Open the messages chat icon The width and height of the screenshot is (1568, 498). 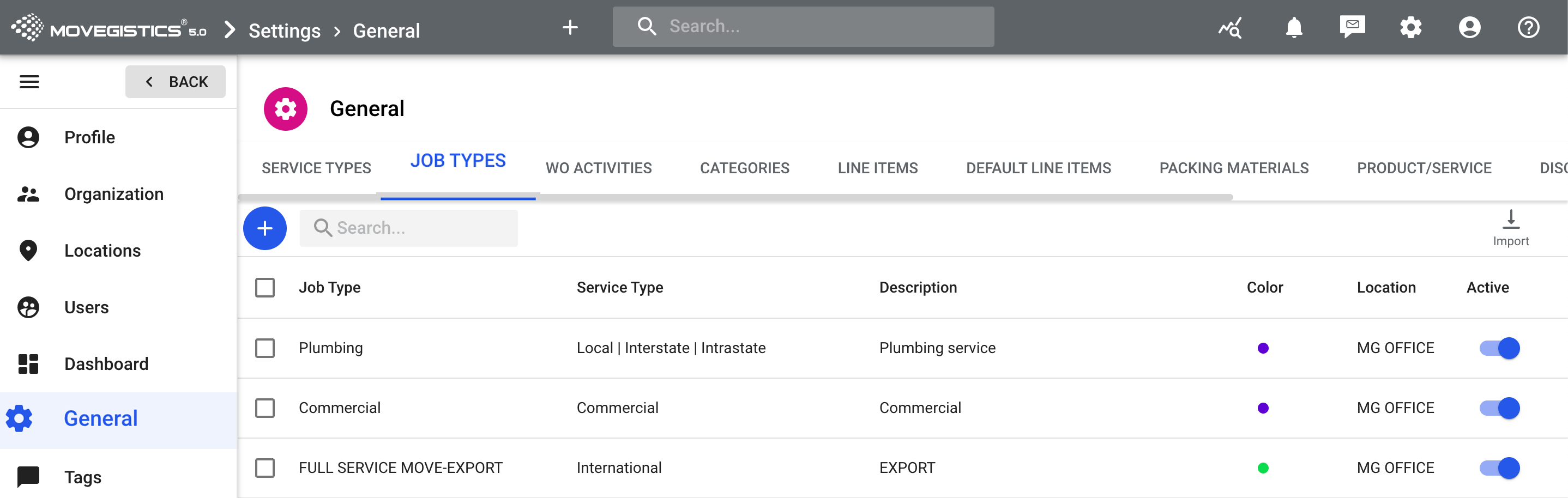[x=1352, y=27]
